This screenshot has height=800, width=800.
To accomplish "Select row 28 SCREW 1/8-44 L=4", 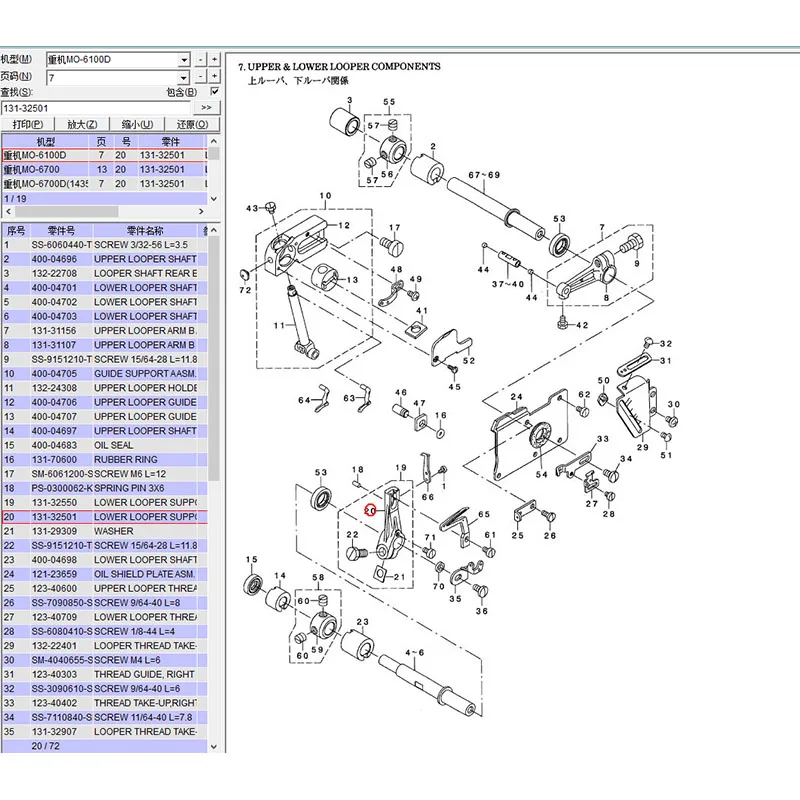I will pos(104,632).
